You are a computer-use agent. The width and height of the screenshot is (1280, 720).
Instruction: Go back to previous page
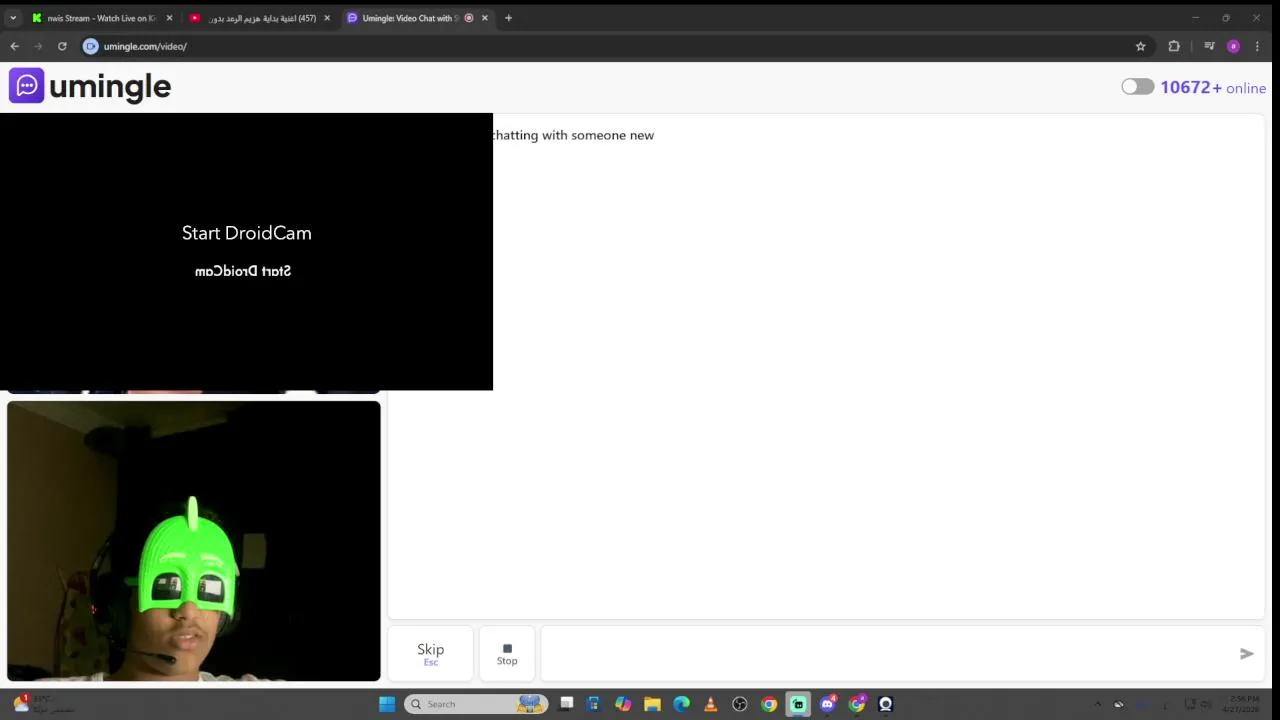pyautogui.click(x=14, y=46)
